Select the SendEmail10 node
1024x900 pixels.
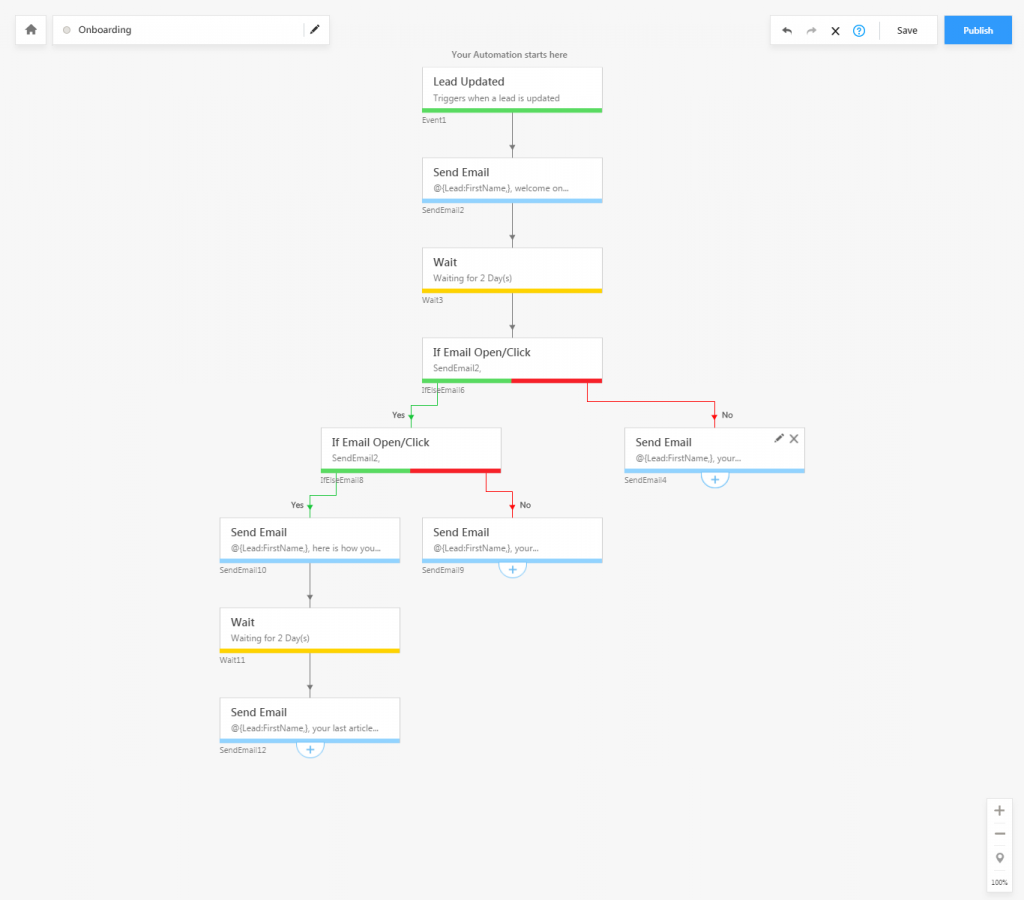click(x=310, y=541)
